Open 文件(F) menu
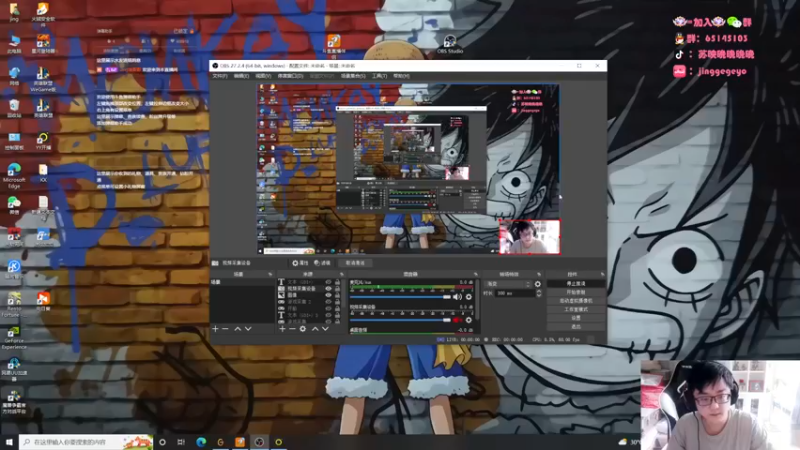 [220, 76]
